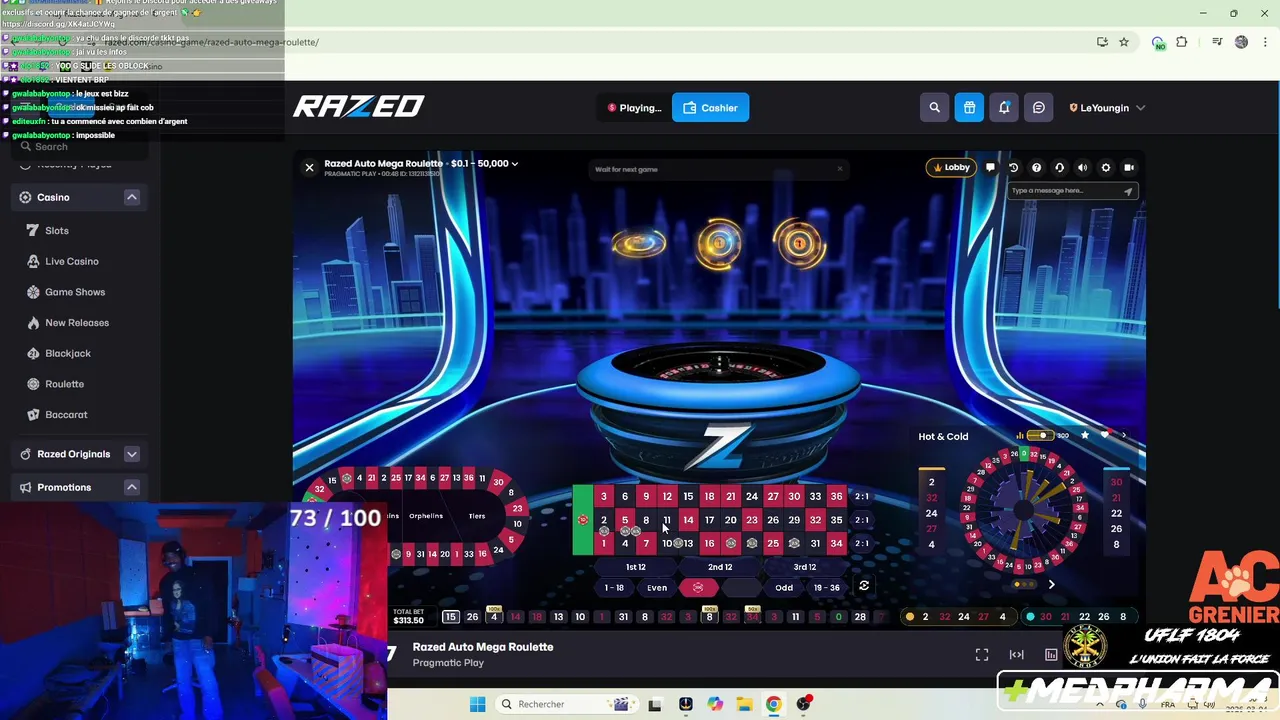Toggle the 19 - 36 bet
1280x720 pixels.
(x=827, y=587)
